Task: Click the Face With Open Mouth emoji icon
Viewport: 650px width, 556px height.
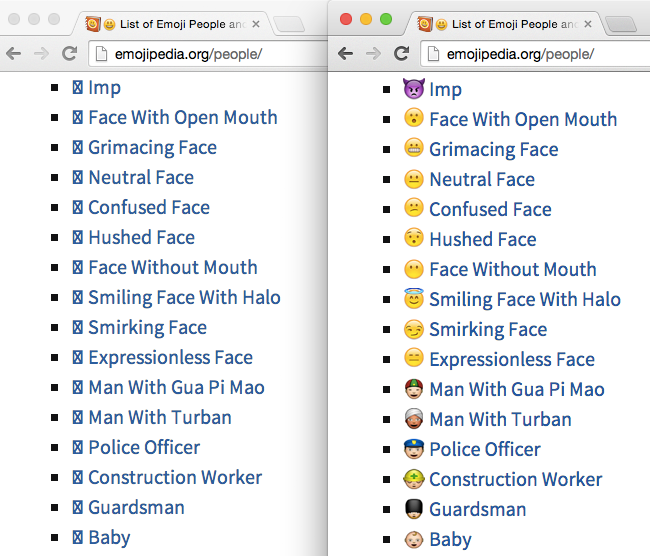Action: pos(414,118)
